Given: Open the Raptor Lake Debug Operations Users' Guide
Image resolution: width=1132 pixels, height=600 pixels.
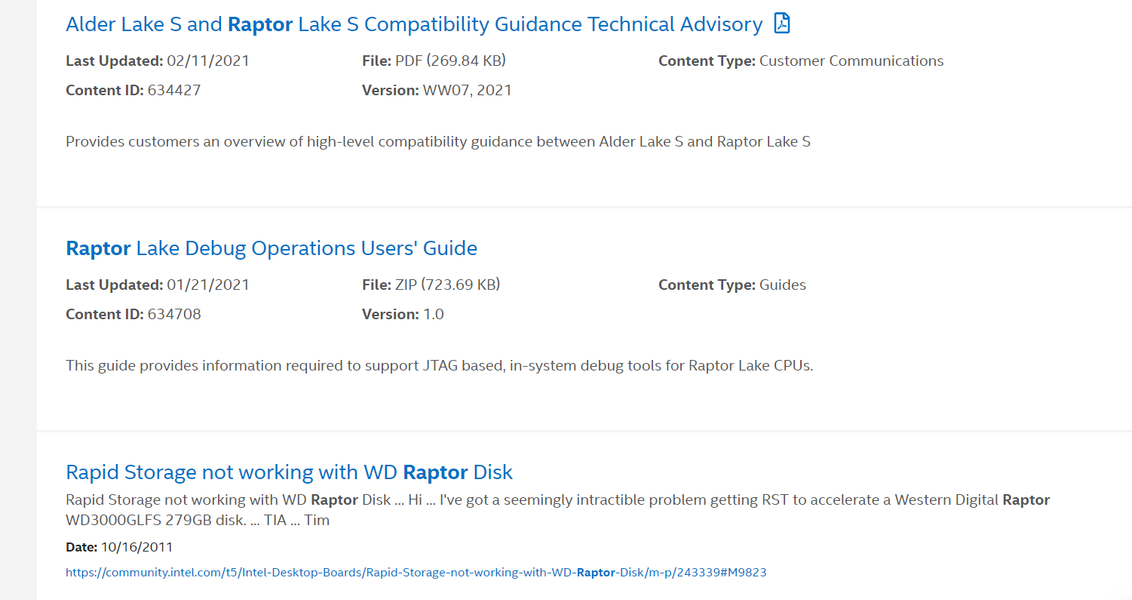Looking at the screenshot, I should point(271,248).
